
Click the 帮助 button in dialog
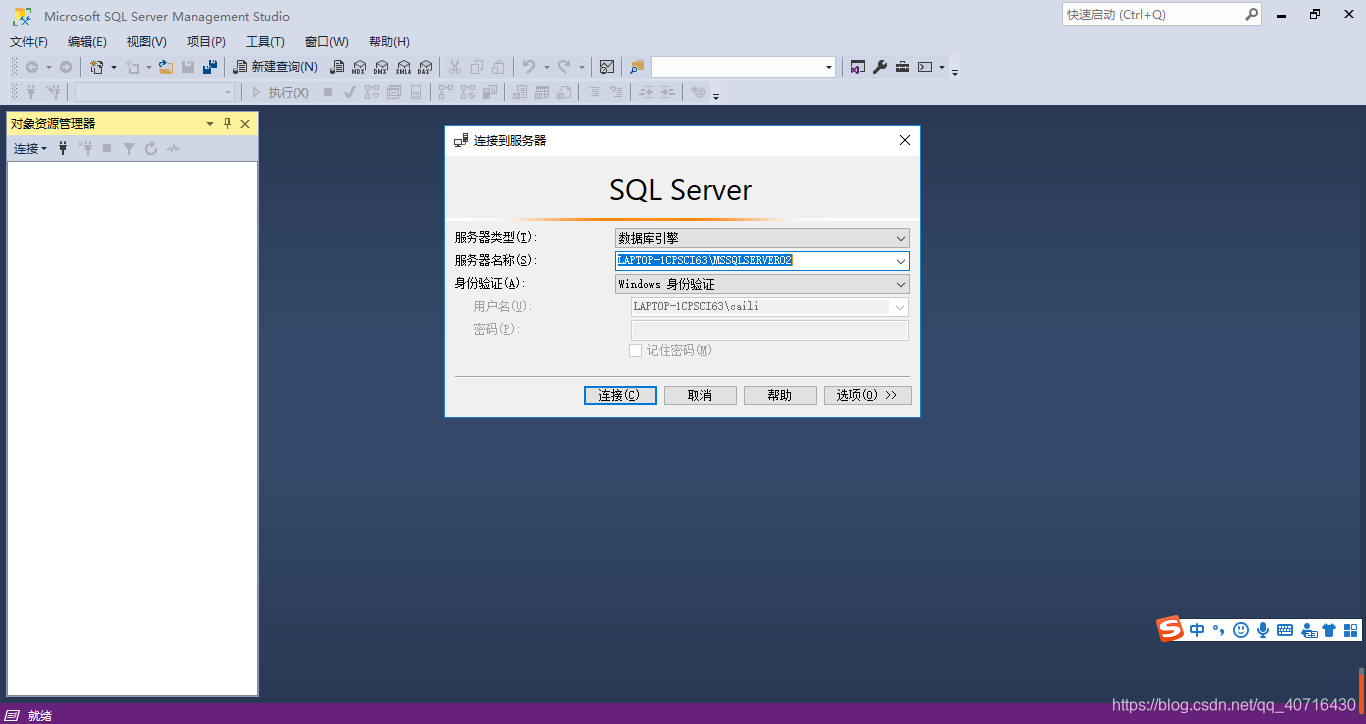pos(780,395)
